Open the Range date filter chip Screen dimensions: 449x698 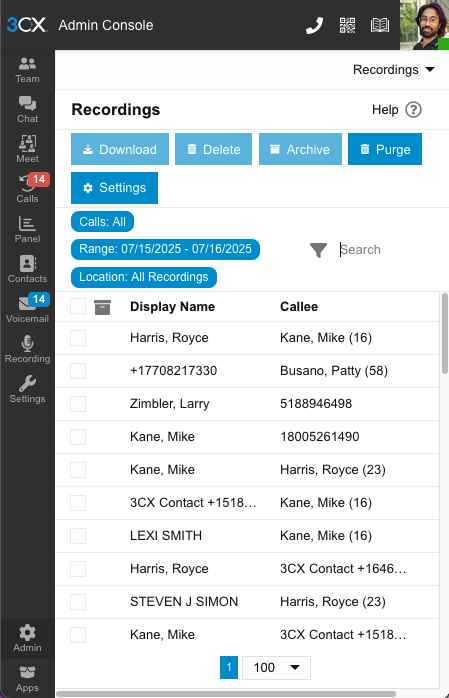click(165, 249)
